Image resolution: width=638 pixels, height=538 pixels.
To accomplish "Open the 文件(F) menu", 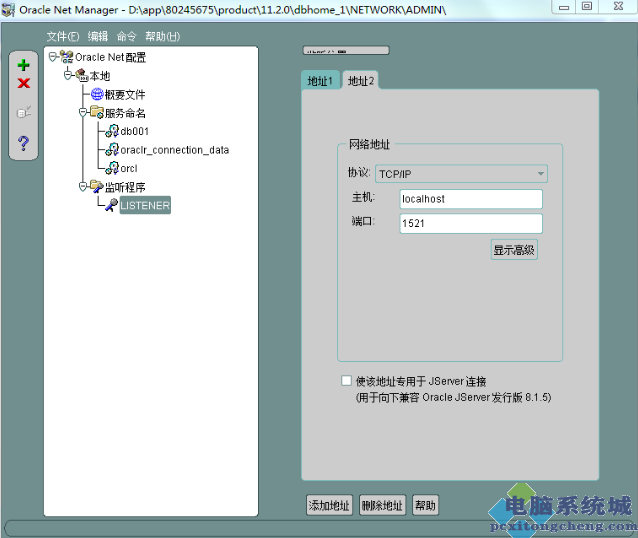I will pyautogui.click(x=63, y=36).
